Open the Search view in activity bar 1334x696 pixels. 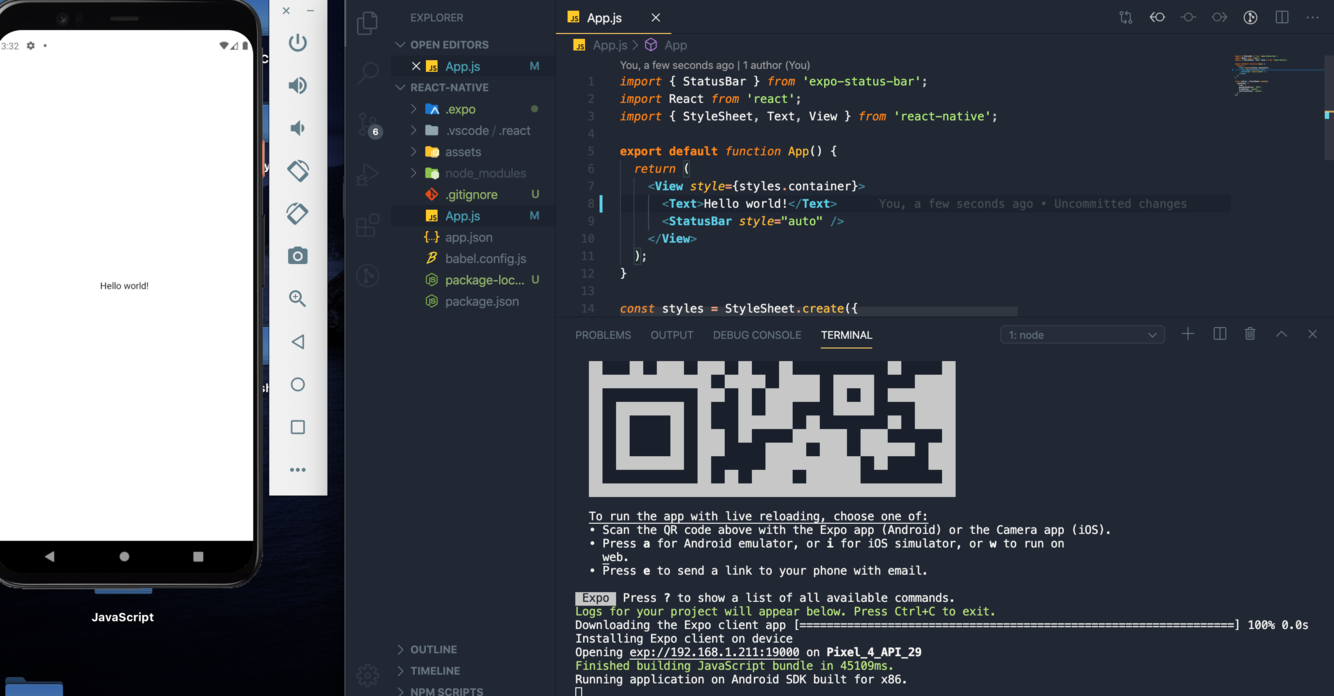(x=368, y=72)
